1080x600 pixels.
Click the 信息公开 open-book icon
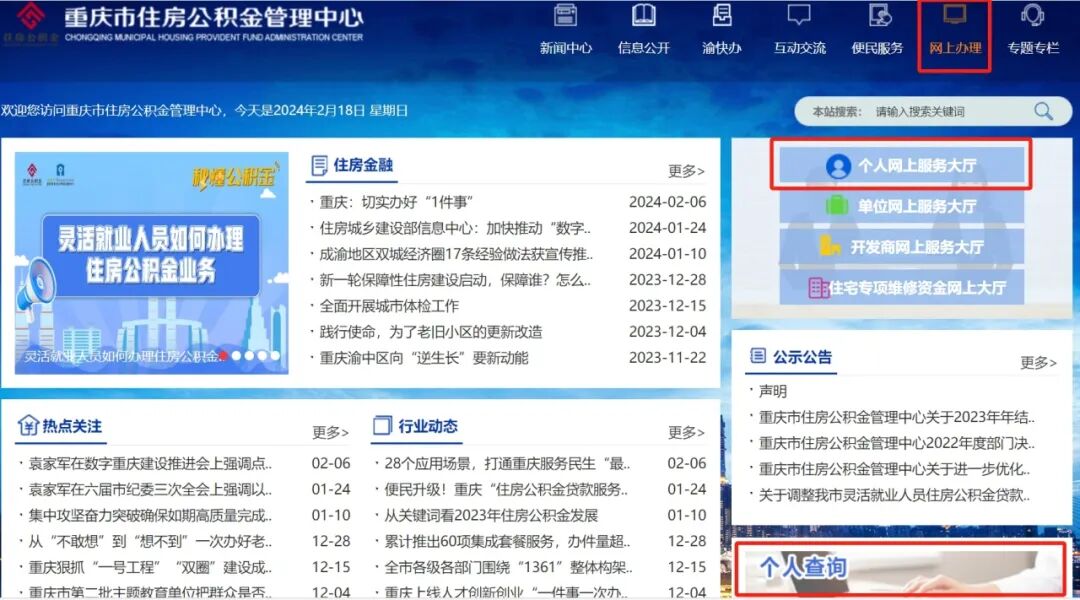(x=643, y=16)
